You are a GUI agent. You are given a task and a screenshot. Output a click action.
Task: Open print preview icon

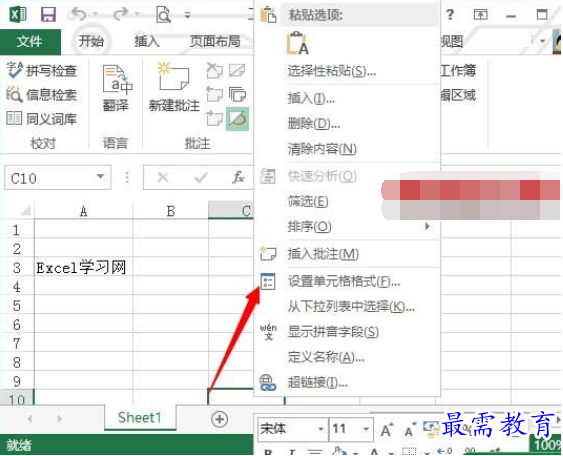163,15
